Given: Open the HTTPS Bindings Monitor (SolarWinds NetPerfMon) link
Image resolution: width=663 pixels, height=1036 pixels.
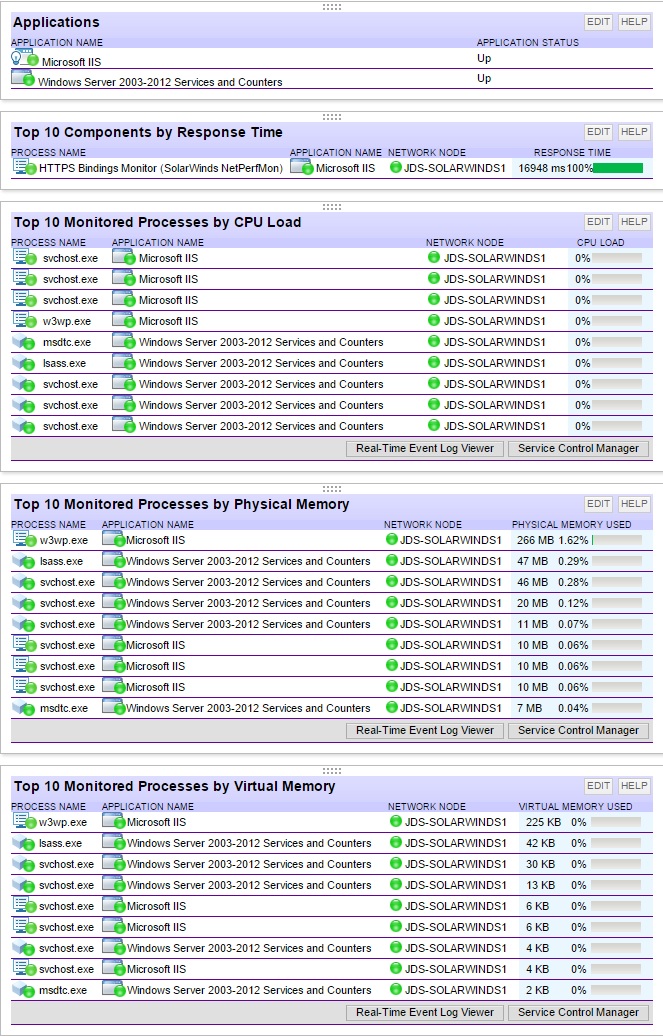Looking at the screenshot, I should tap(161, 168).
